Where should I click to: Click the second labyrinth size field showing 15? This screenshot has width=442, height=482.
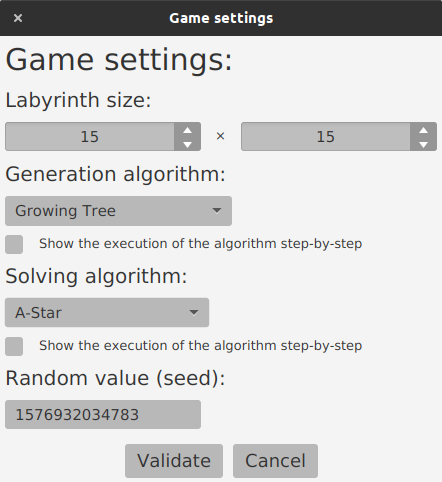(x=326, y=137)
